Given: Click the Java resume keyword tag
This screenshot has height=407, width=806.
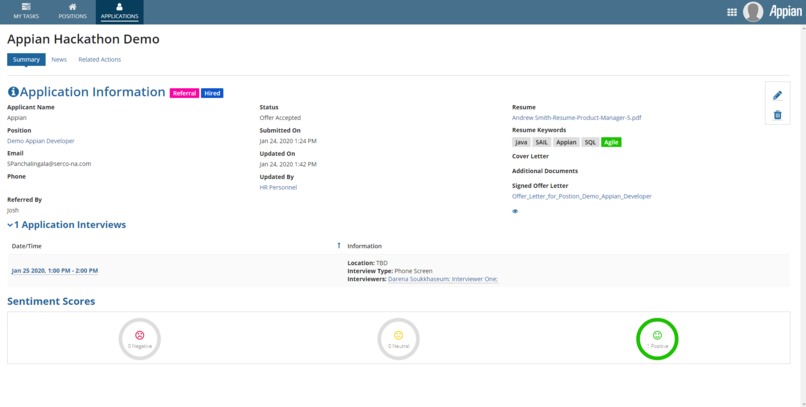Looking at the screenshot, I should 521,142.
